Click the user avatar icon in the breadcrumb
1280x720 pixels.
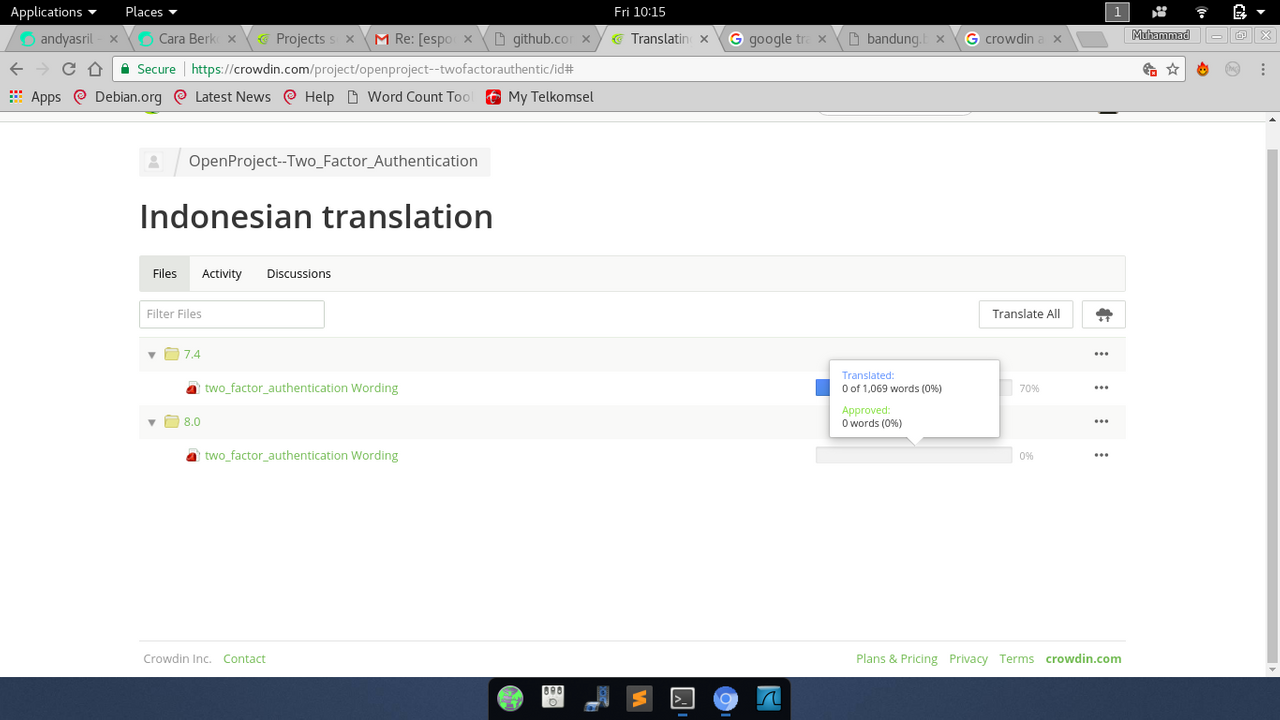(154, 161)
